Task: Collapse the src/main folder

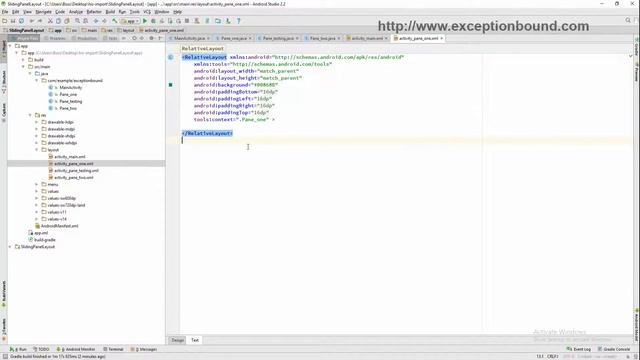Action: (x=23, y=67)
